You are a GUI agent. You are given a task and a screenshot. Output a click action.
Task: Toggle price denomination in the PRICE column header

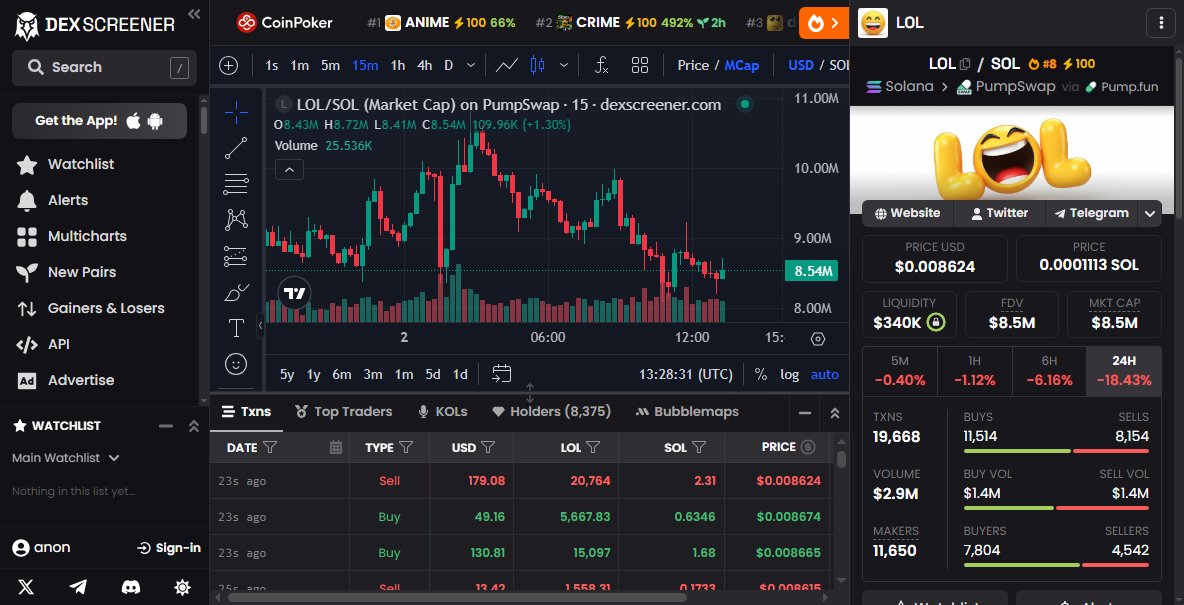pyautogui.click(x=808, y=447)
